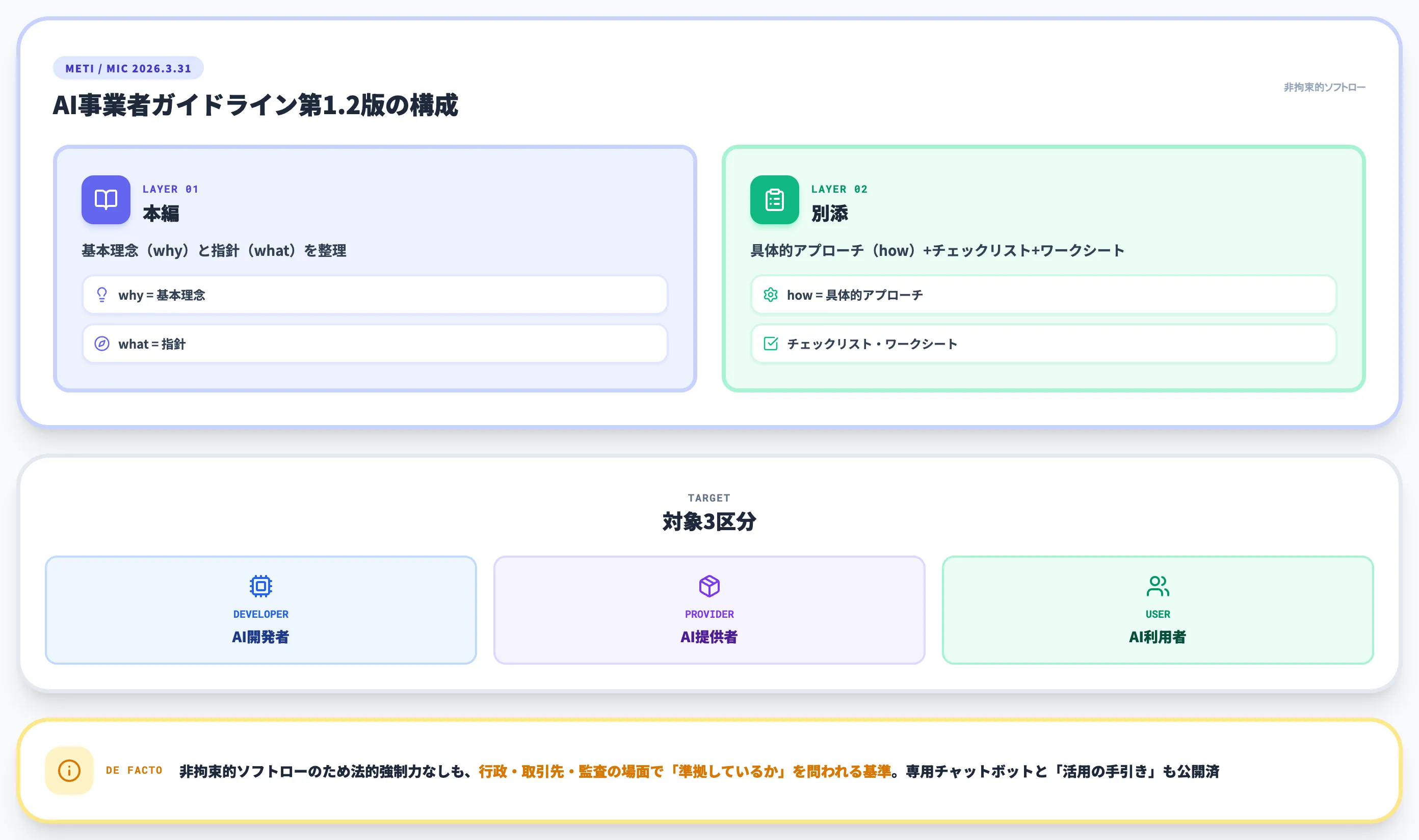Click the box icon in the Provider card
This screenshot has height=840, width=1419.
coord(708,586)
